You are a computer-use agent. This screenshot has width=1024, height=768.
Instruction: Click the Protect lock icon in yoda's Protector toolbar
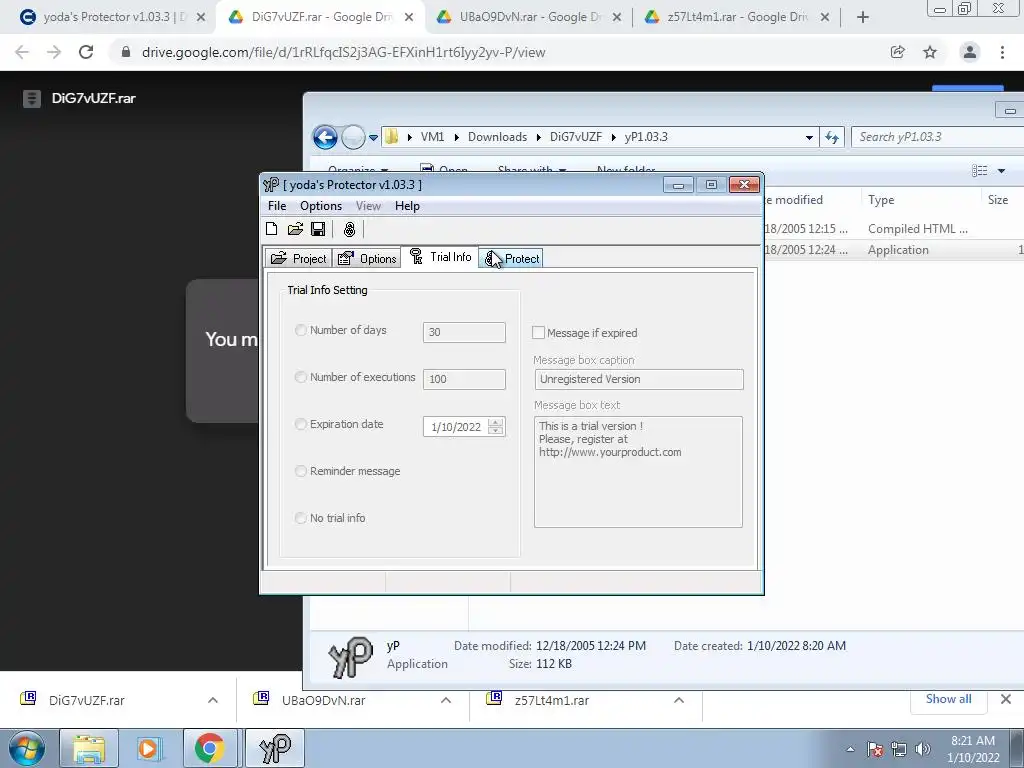[x=349, y=229]
